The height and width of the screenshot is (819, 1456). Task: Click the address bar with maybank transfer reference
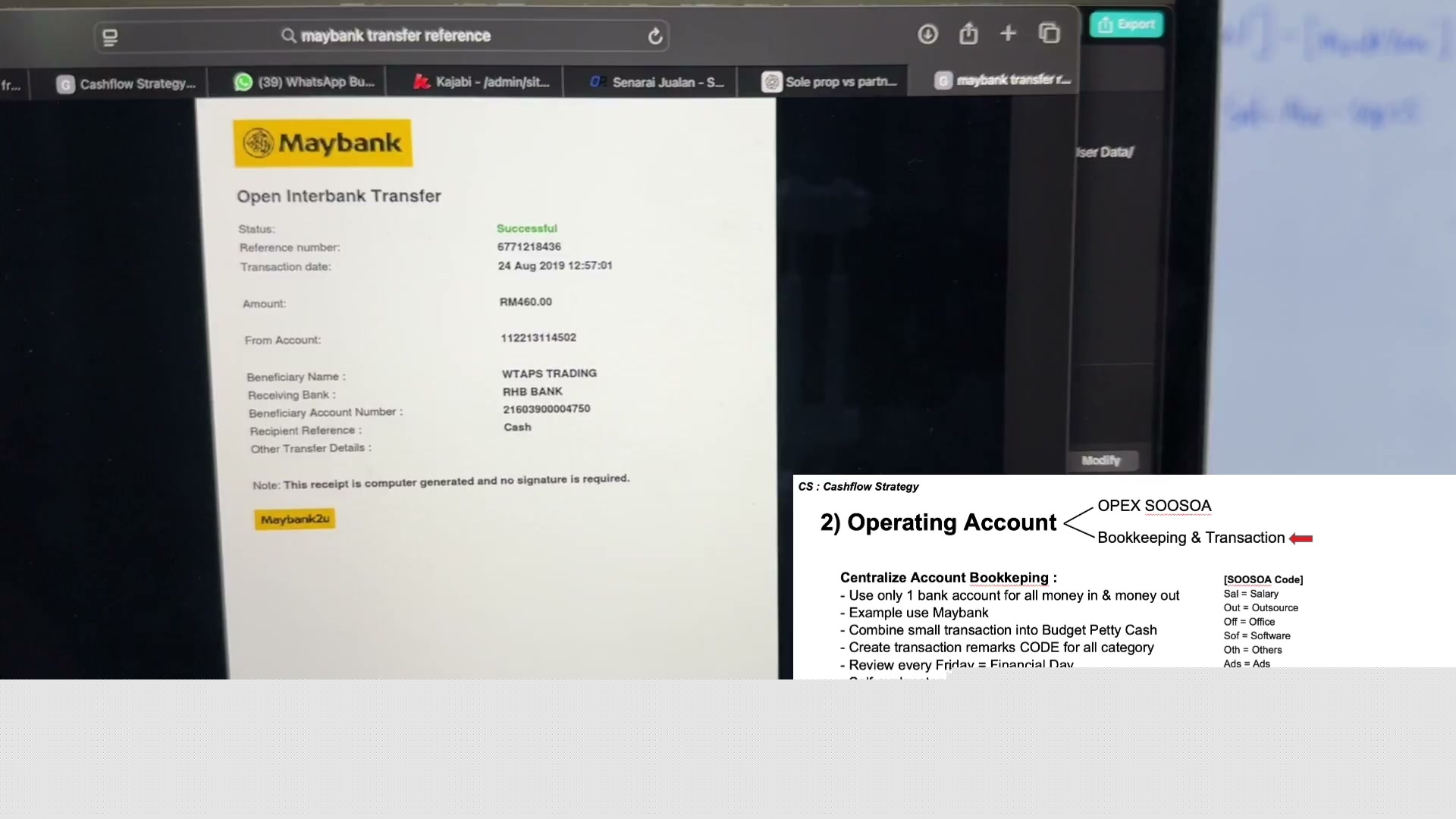(x=382, y=36)
